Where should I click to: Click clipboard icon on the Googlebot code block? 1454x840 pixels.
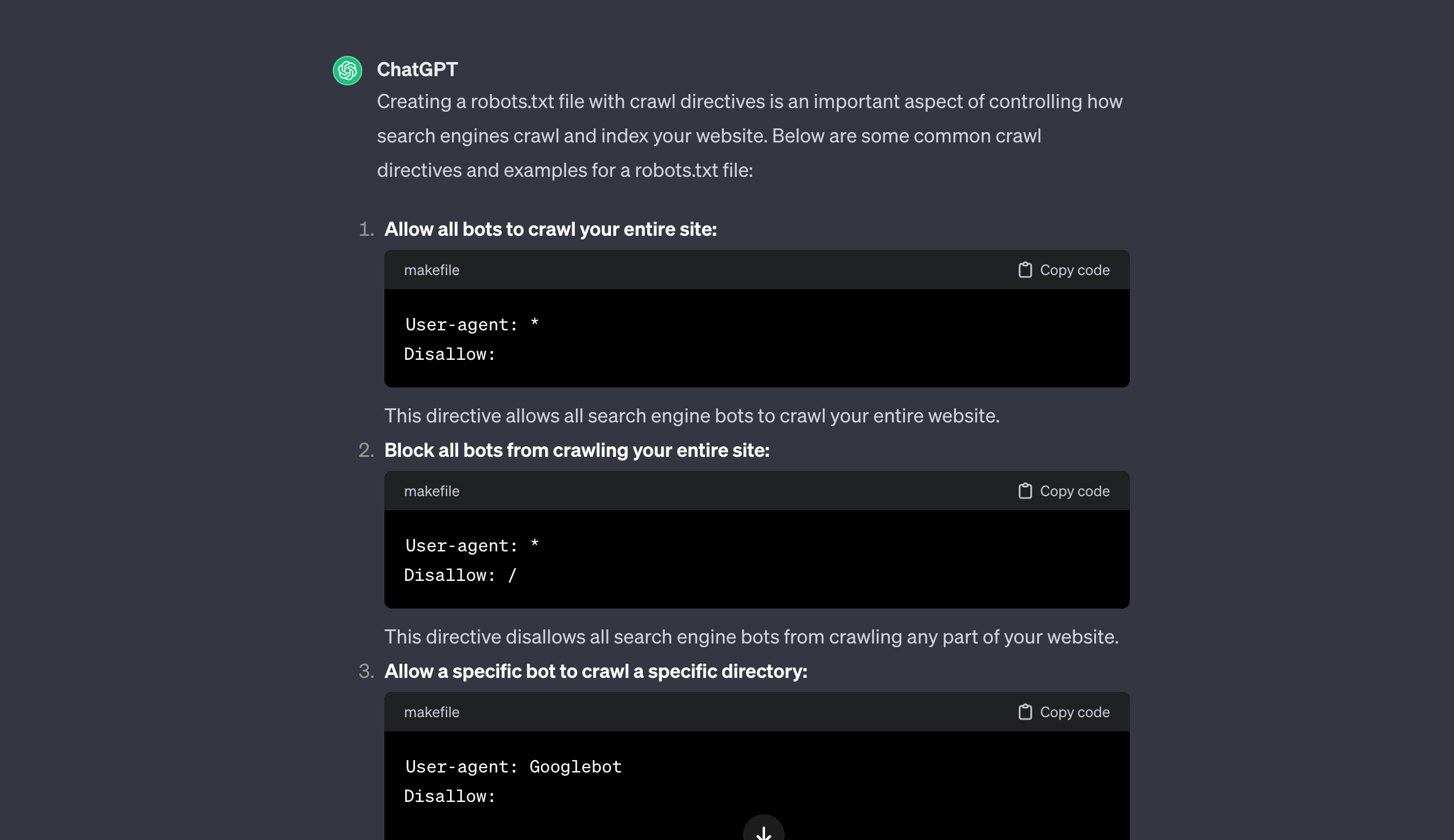pyautogui.click(x=1025, y=712)
